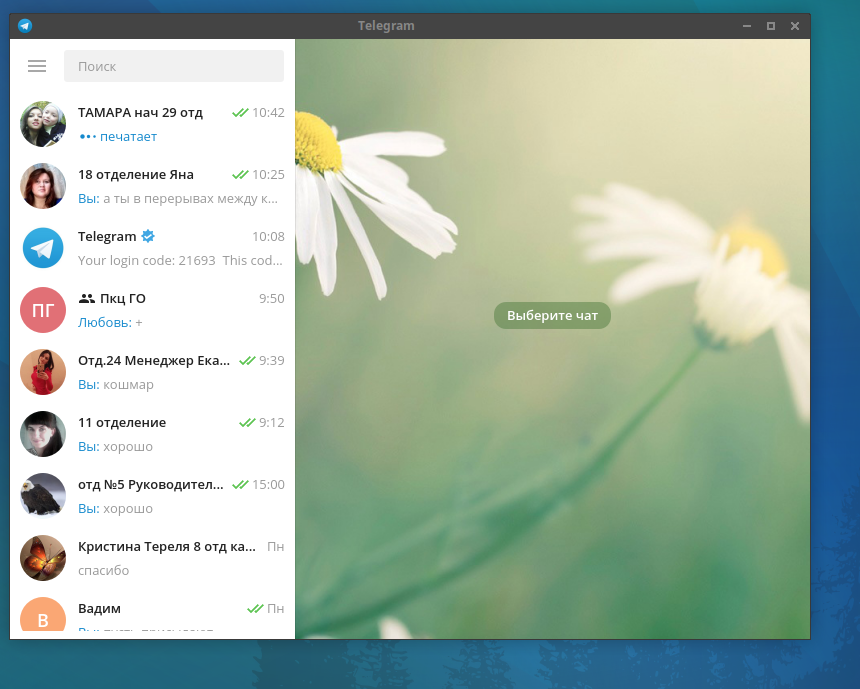Viewport: 860px width, 689px height.
Task: Click the 9:39 timestamp
Action: (271, 360)
